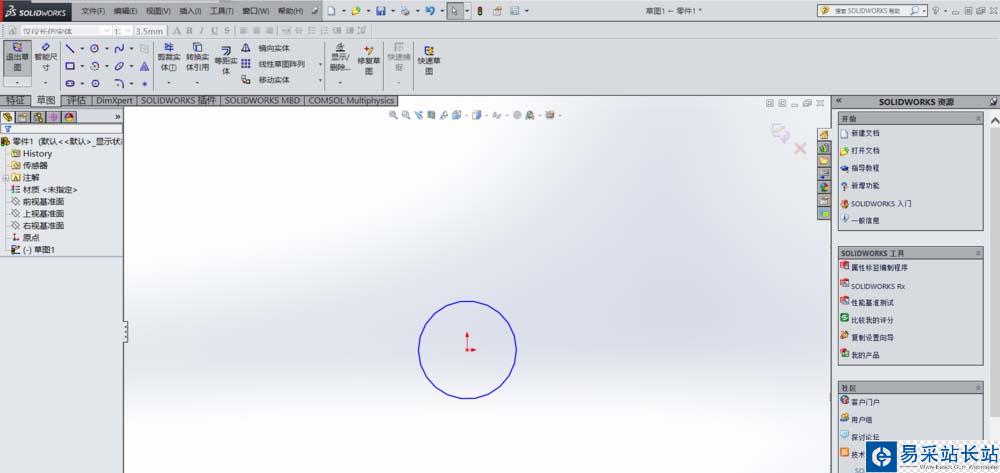Collapse the SOLIDWORKS 资源 task pane

point(839,101)
